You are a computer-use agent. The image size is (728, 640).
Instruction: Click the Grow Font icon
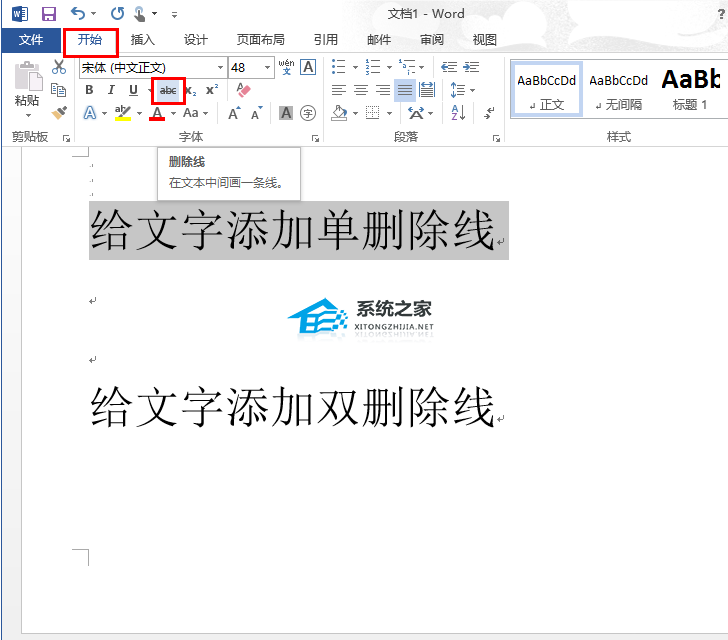point(234,113)
